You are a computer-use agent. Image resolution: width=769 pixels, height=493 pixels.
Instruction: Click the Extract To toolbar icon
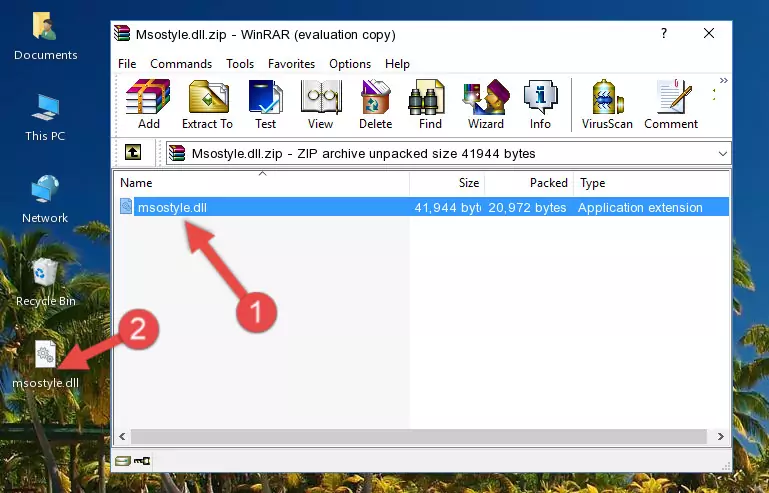207,104
